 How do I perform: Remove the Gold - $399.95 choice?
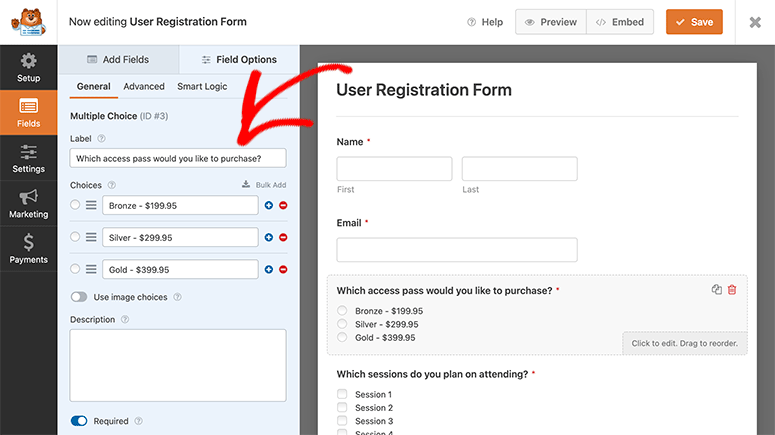[283, 269]
